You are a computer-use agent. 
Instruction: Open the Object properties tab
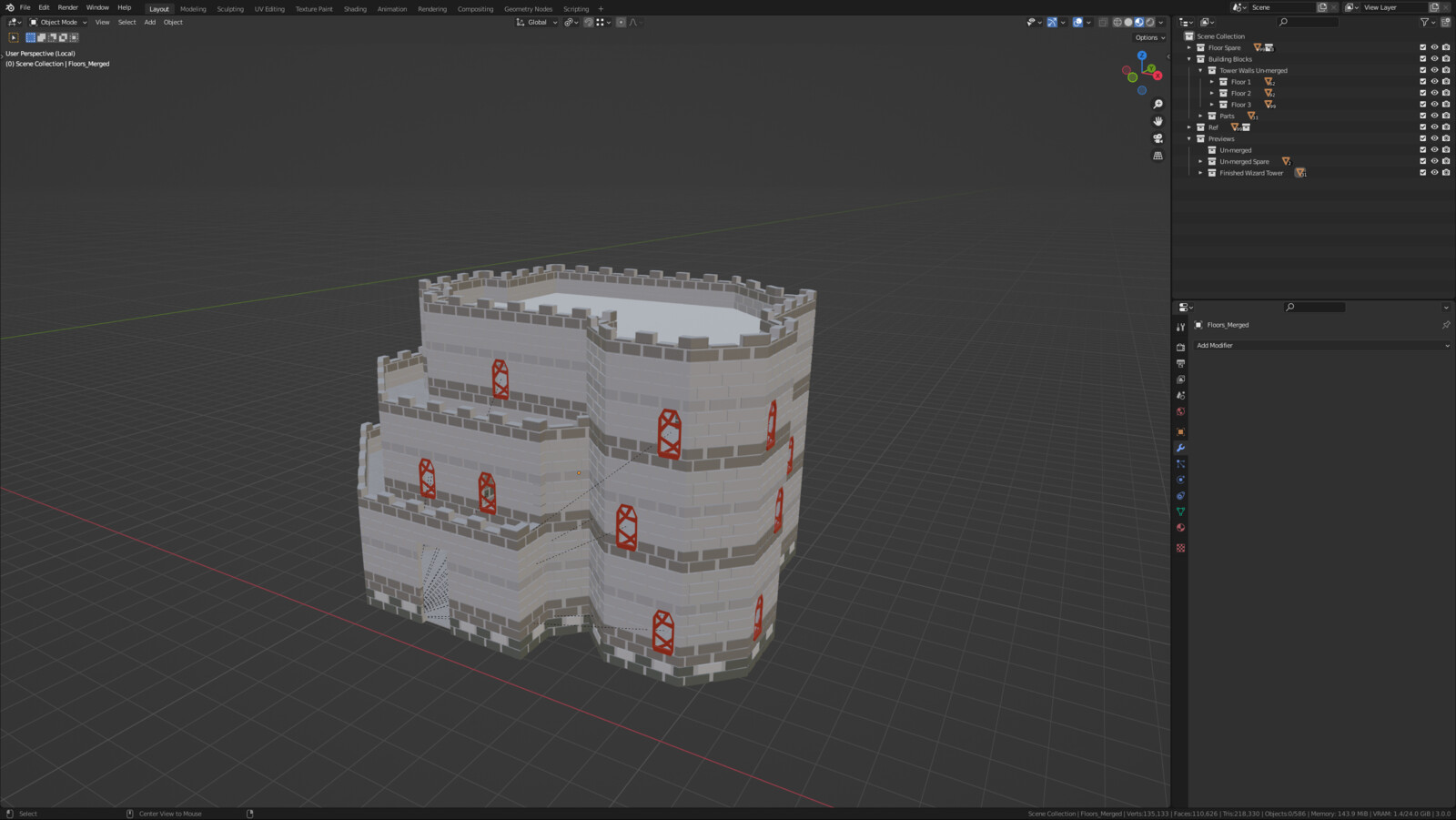click(1180, 431)
